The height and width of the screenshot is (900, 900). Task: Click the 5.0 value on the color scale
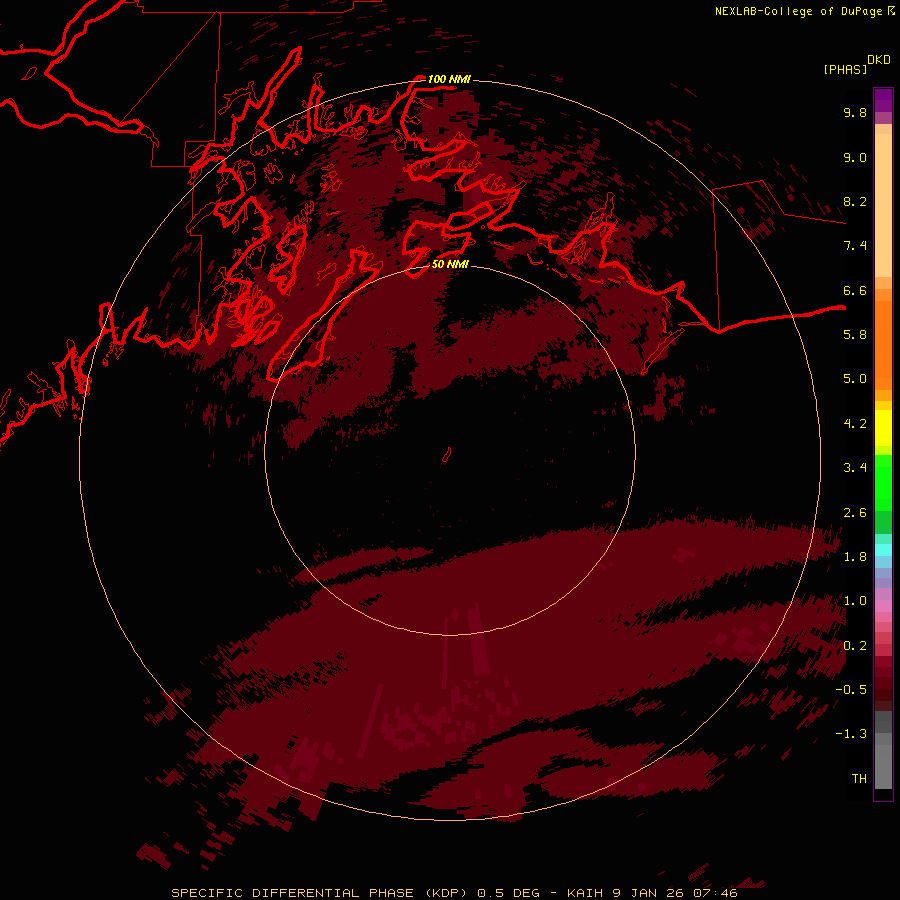(855, 379)
